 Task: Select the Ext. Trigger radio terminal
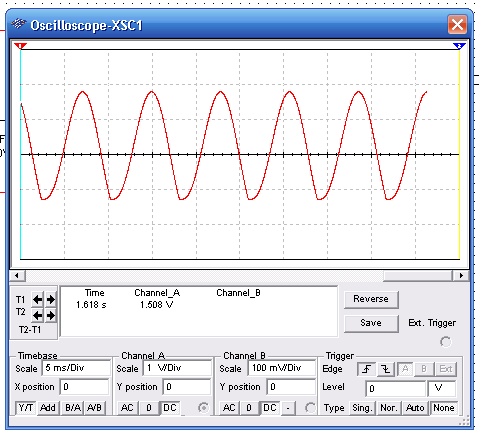tap(446, 342)
